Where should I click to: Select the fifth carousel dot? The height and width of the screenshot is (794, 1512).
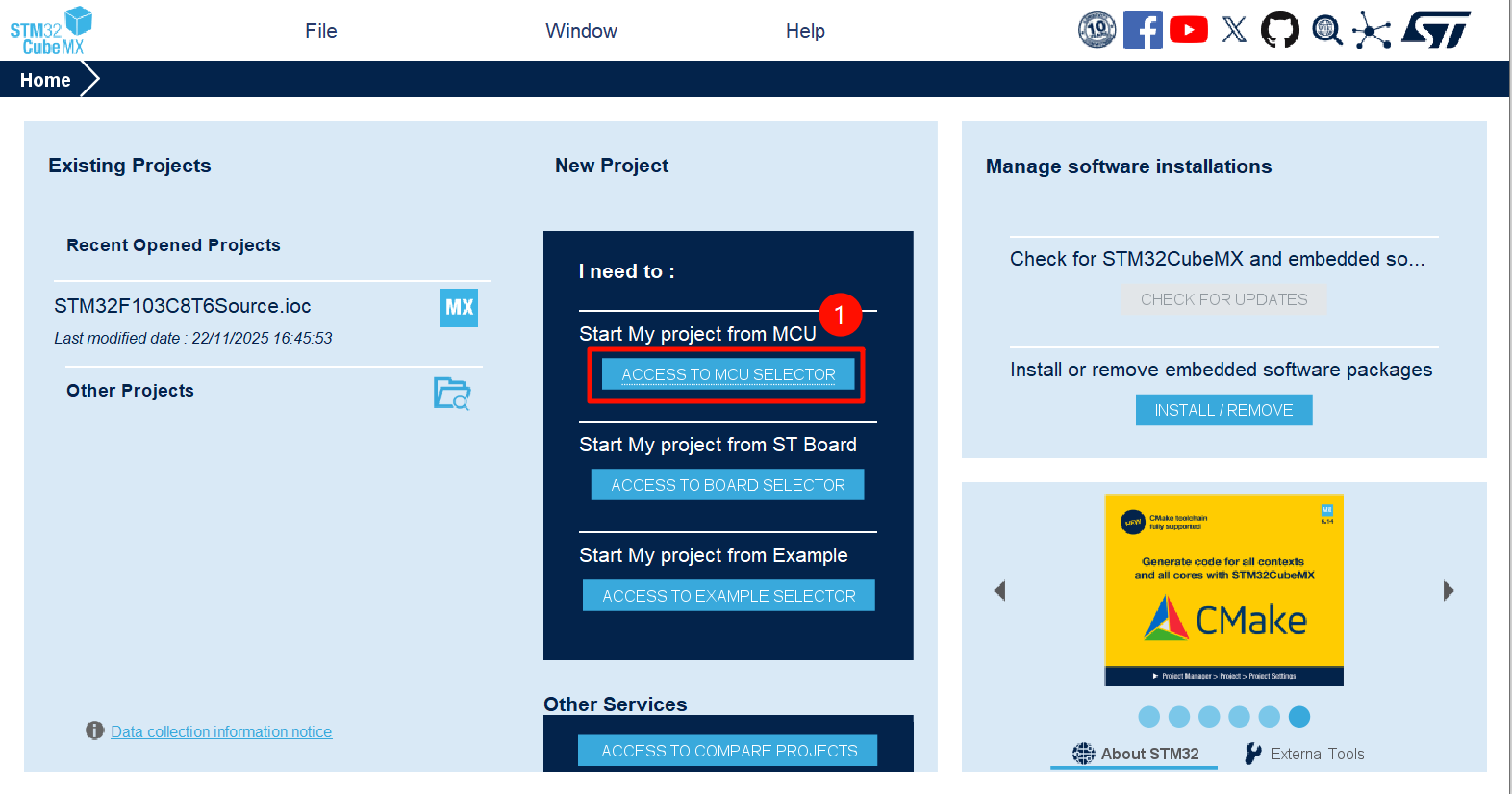coord(1270,717)
